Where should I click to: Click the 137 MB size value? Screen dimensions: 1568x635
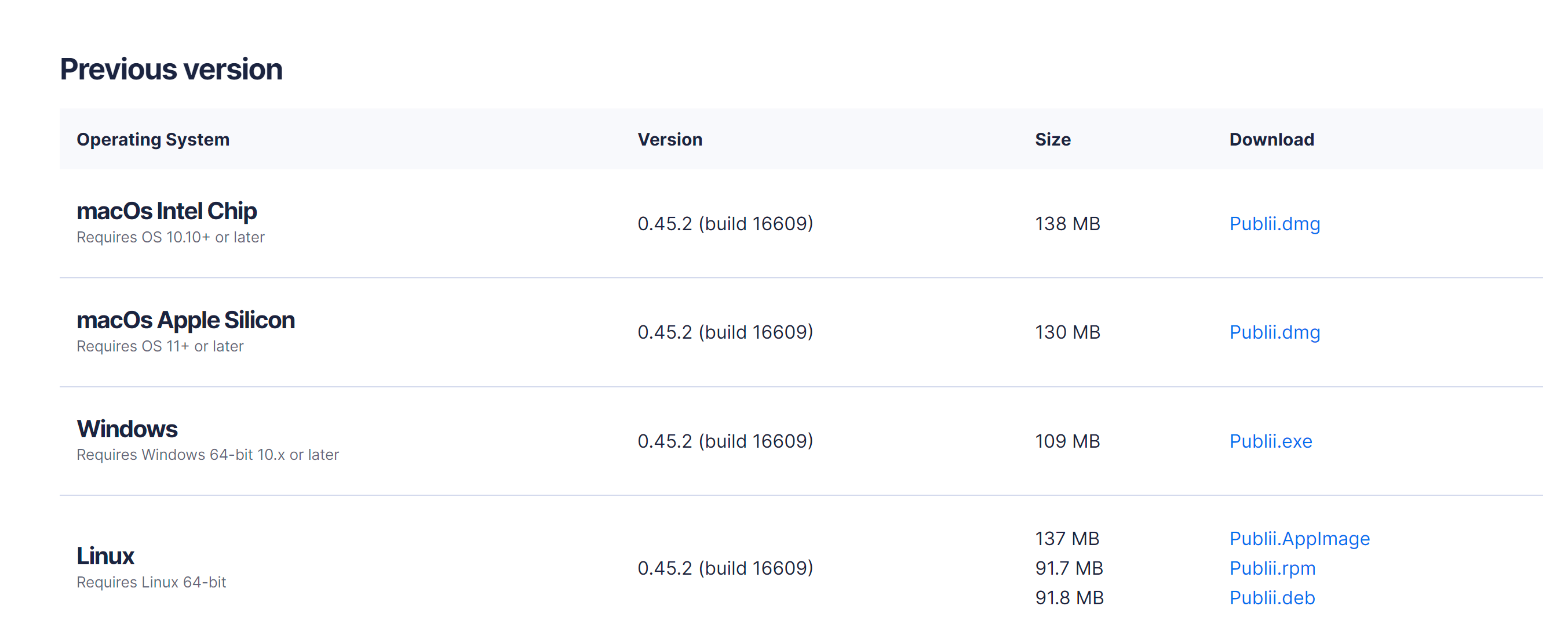(1066, 539)
